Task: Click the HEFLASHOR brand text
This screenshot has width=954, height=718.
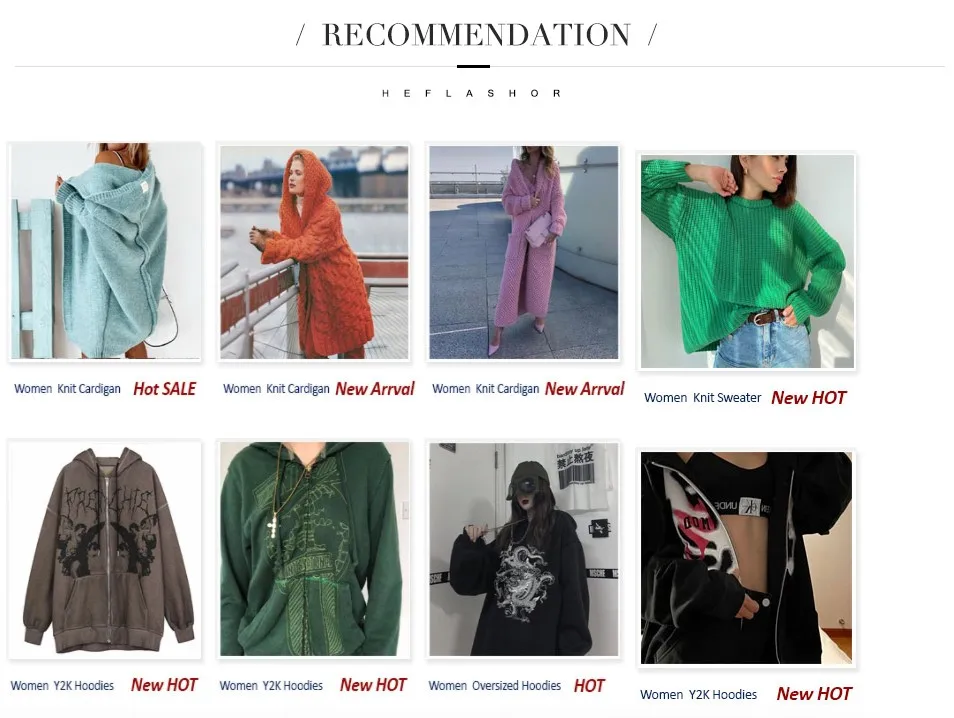Action: tap(472, 93)
